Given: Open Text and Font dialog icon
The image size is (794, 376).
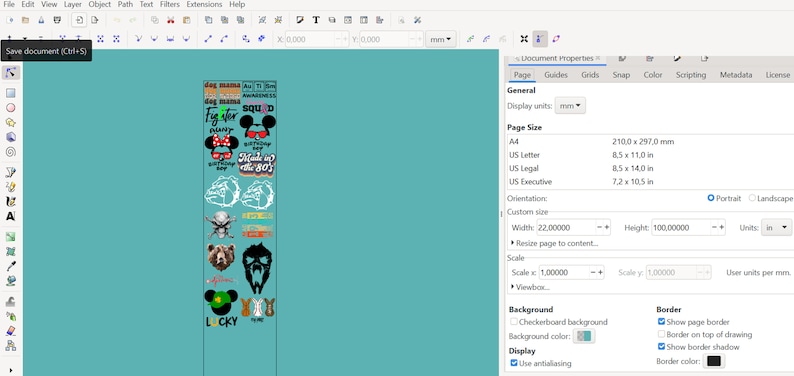Looking at the screenshot, I should point(316,20).
